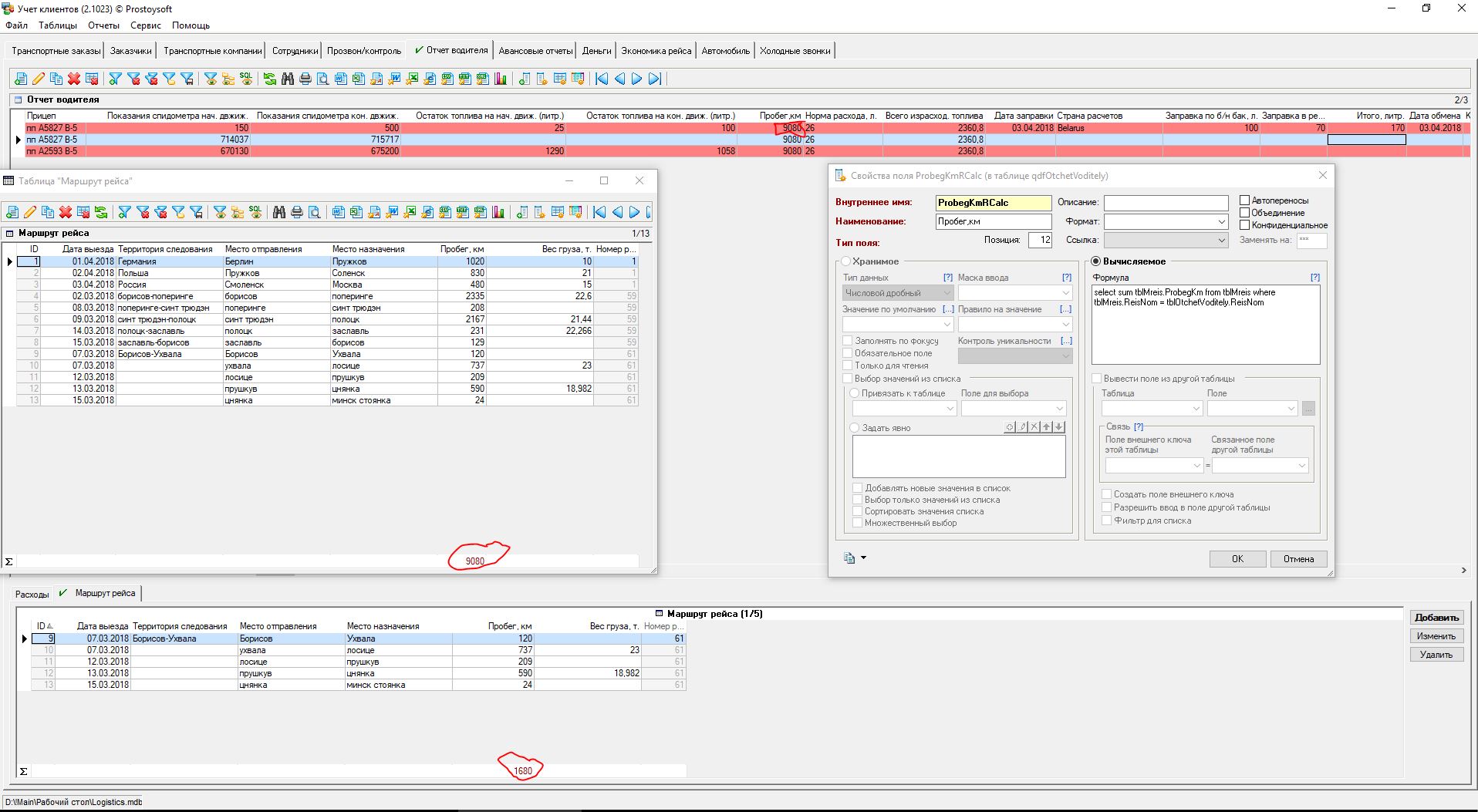The height and width of the screenshot is (812, 1478).
Task: Switch to the Расходы bottom tab
Action: [x=32, y=595]
